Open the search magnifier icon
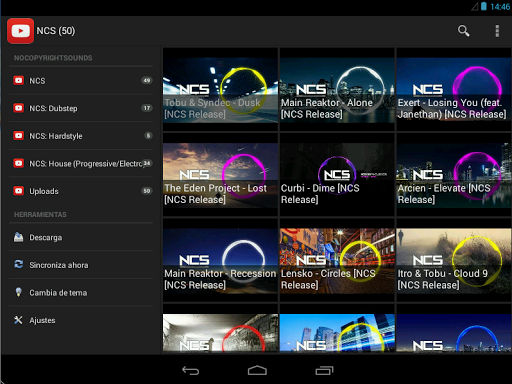Viewport: 512px width, 384px height. 463,31
